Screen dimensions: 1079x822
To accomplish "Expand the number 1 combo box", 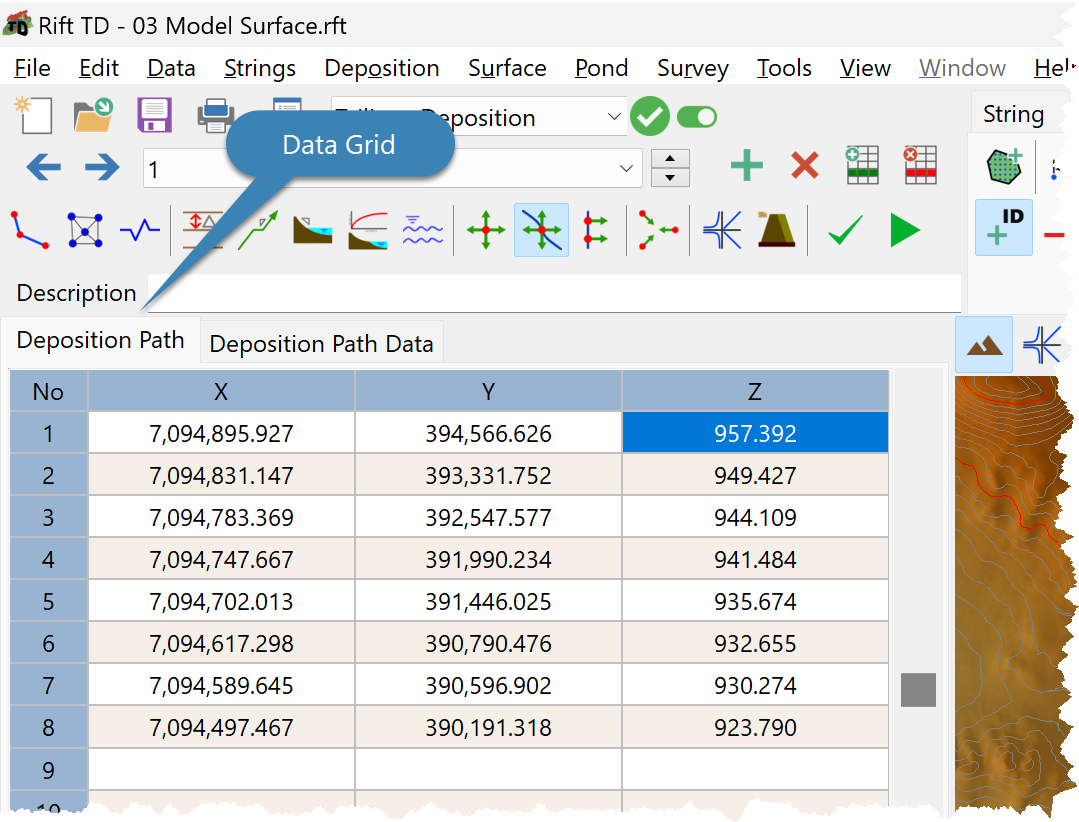I will pos(627,169).
